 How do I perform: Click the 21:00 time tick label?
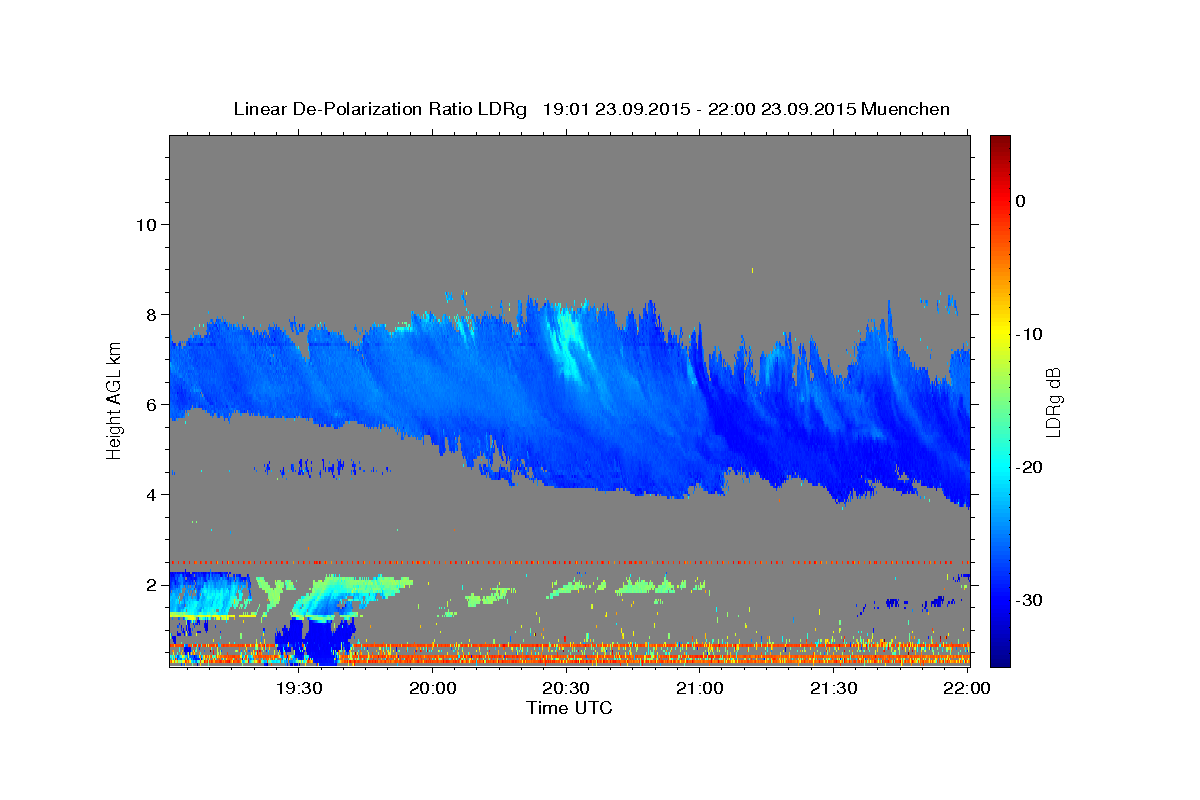700,688
